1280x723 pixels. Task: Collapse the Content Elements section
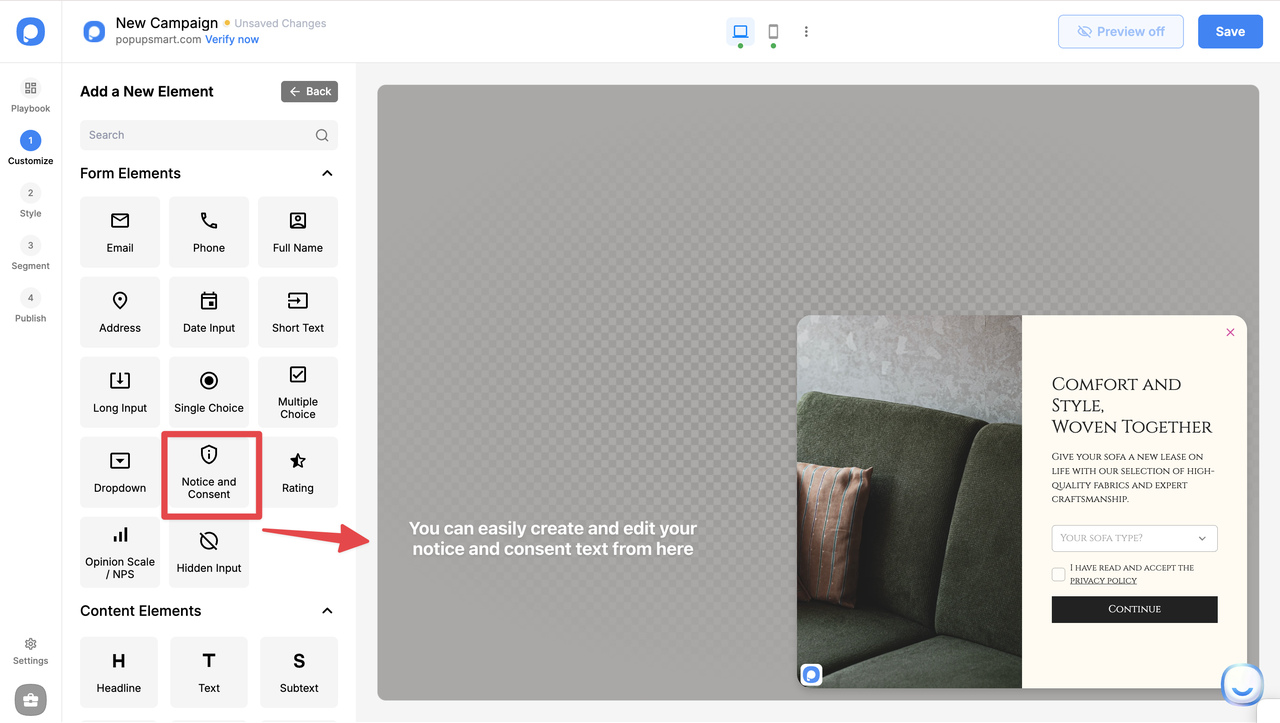pyautogui.click(x=326, y=610)
